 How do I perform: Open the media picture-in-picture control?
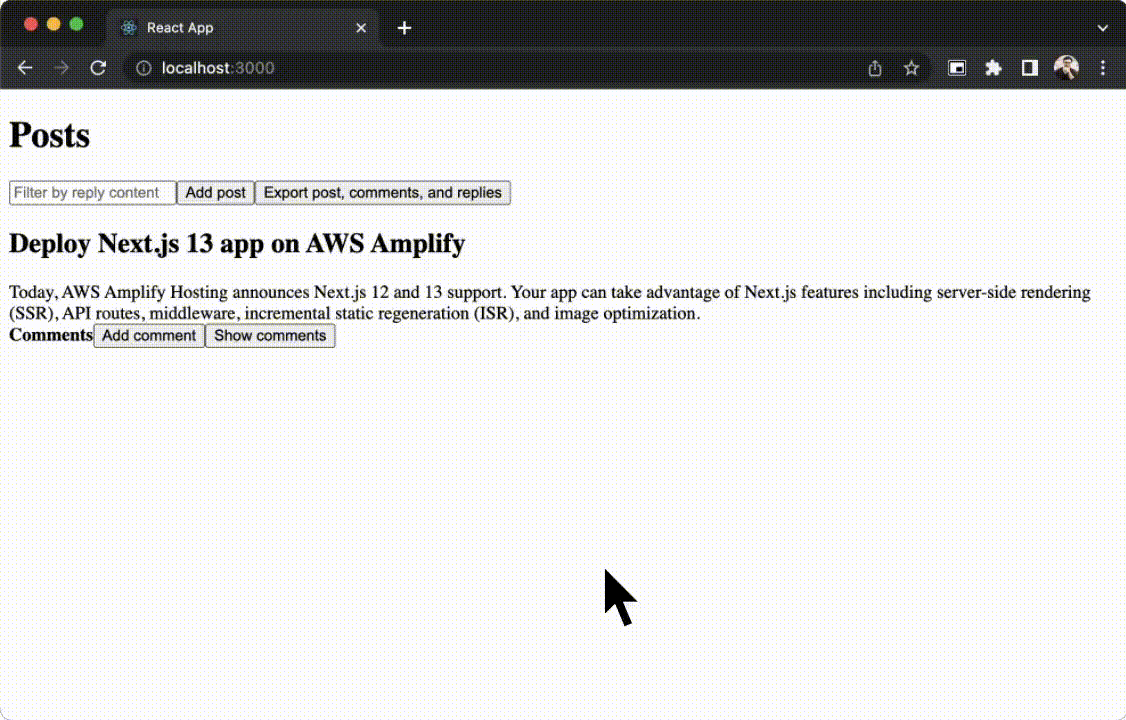coord(956,68)
